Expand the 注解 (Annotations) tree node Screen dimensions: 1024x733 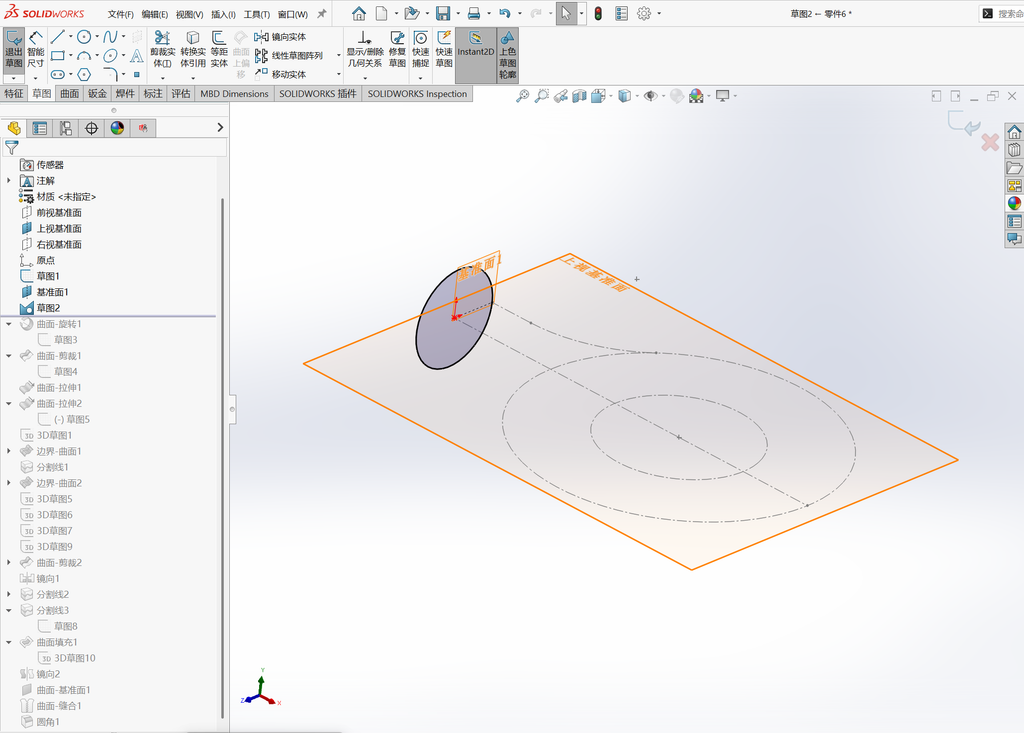point(8,180)
